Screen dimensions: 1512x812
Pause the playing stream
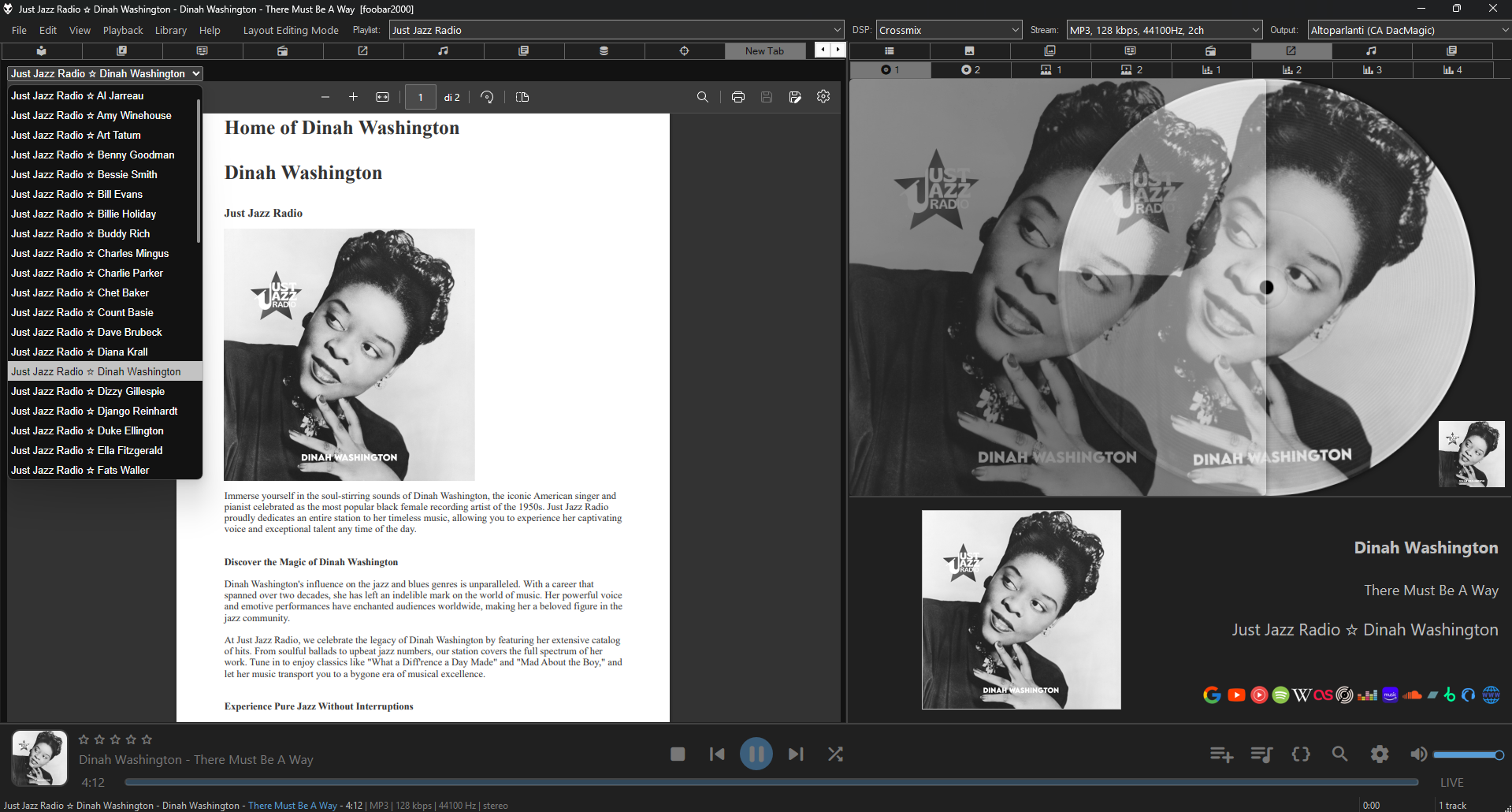tap(756, 754)
